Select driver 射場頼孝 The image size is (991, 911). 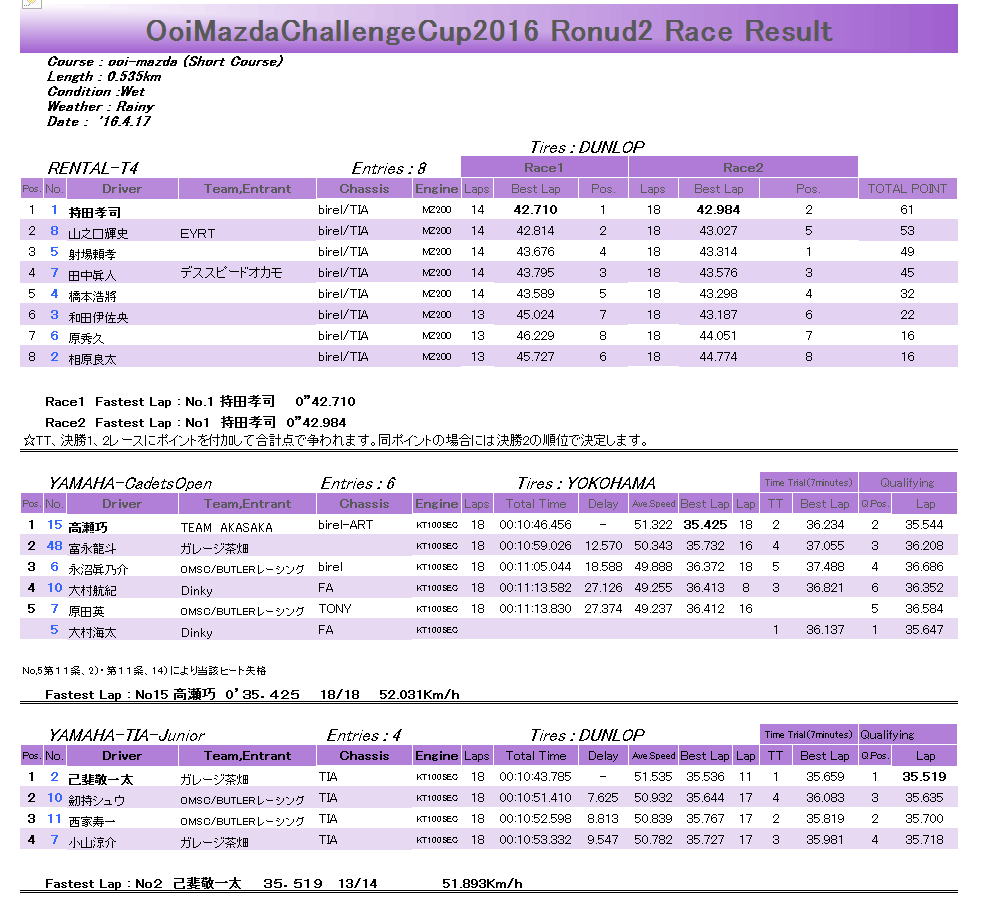point(92,254)
